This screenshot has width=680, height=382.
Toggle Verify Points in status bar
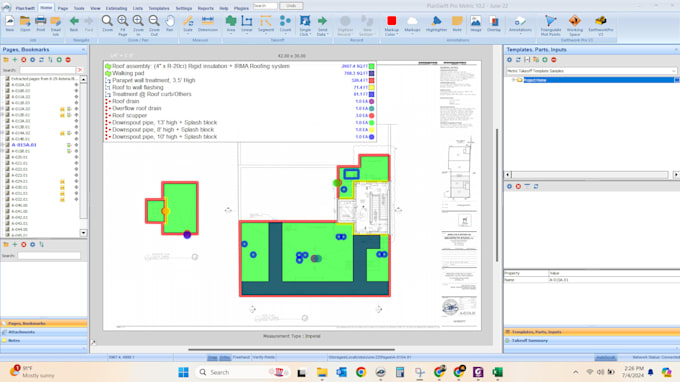[x=264, y=357]
